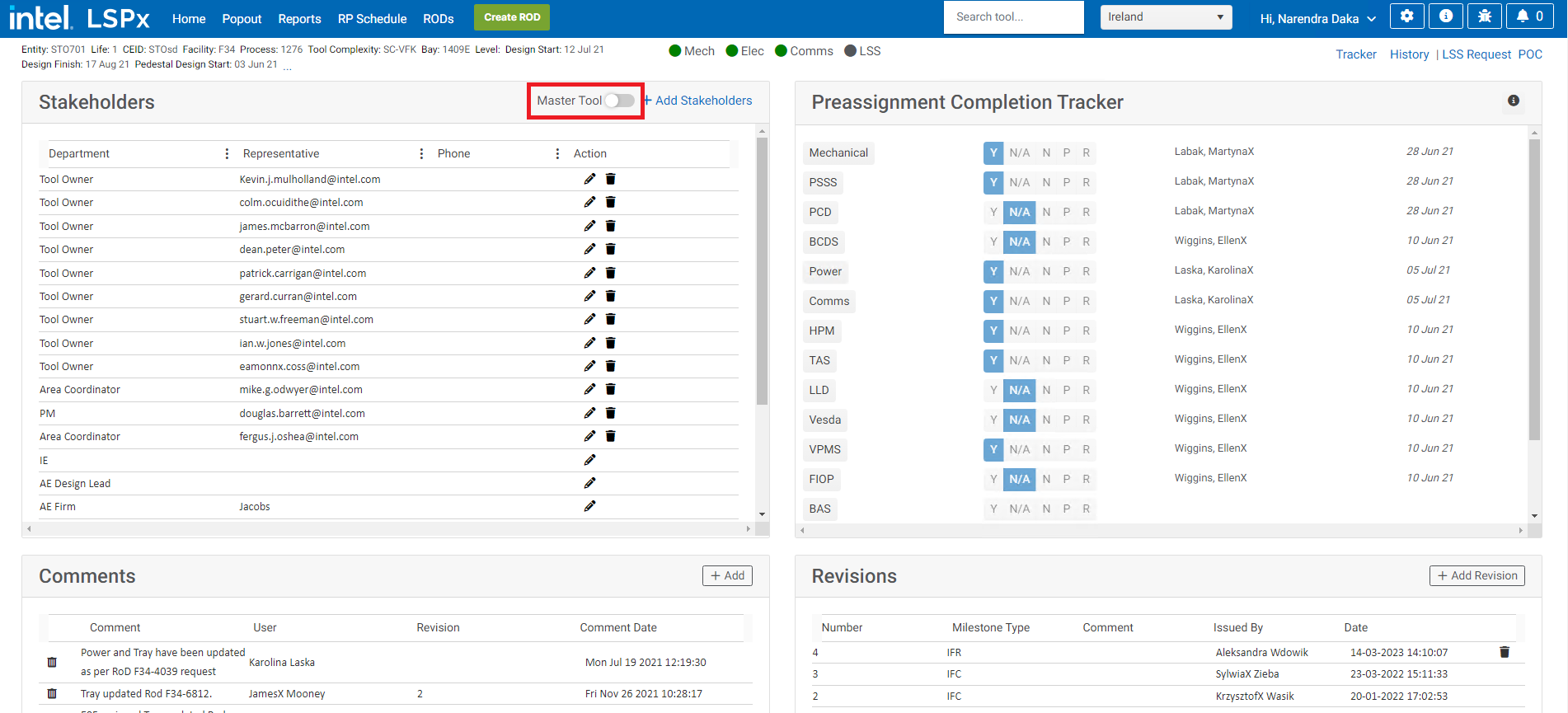Open the settings gear icon
Screen dimensions: 1568x713
1406,16
